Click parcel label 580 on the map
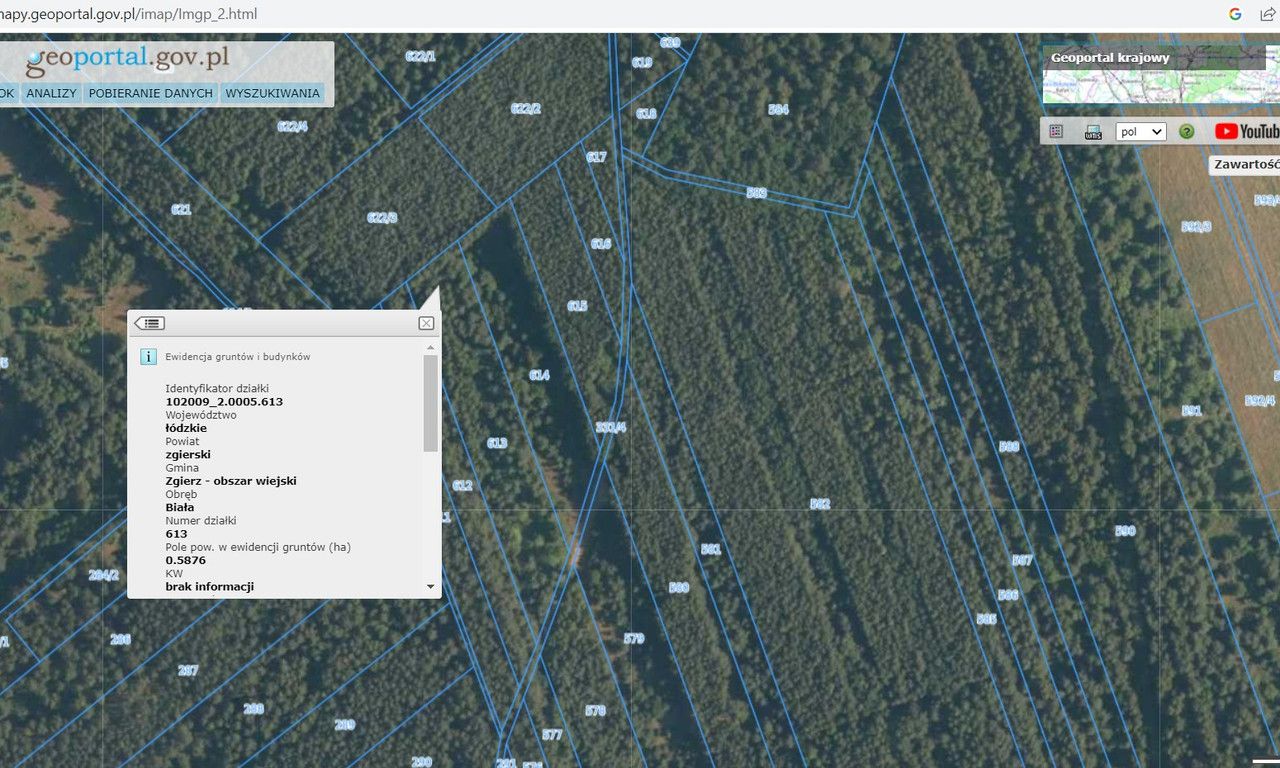Viewport: 1280px width, 768px height. coord(678,587)
